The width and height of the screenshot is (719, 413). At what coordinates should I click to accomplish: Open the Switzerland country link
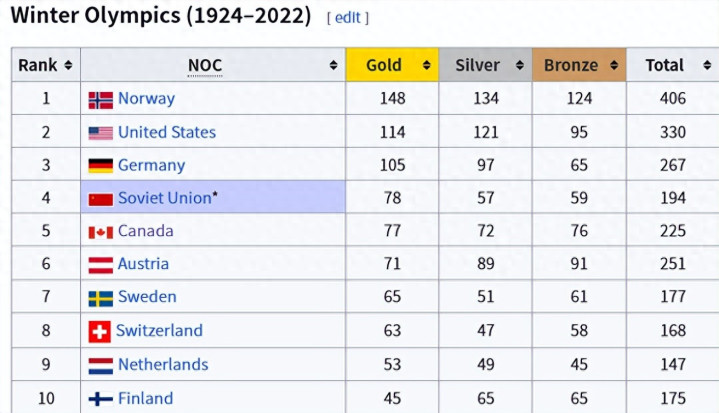point(159,330)
